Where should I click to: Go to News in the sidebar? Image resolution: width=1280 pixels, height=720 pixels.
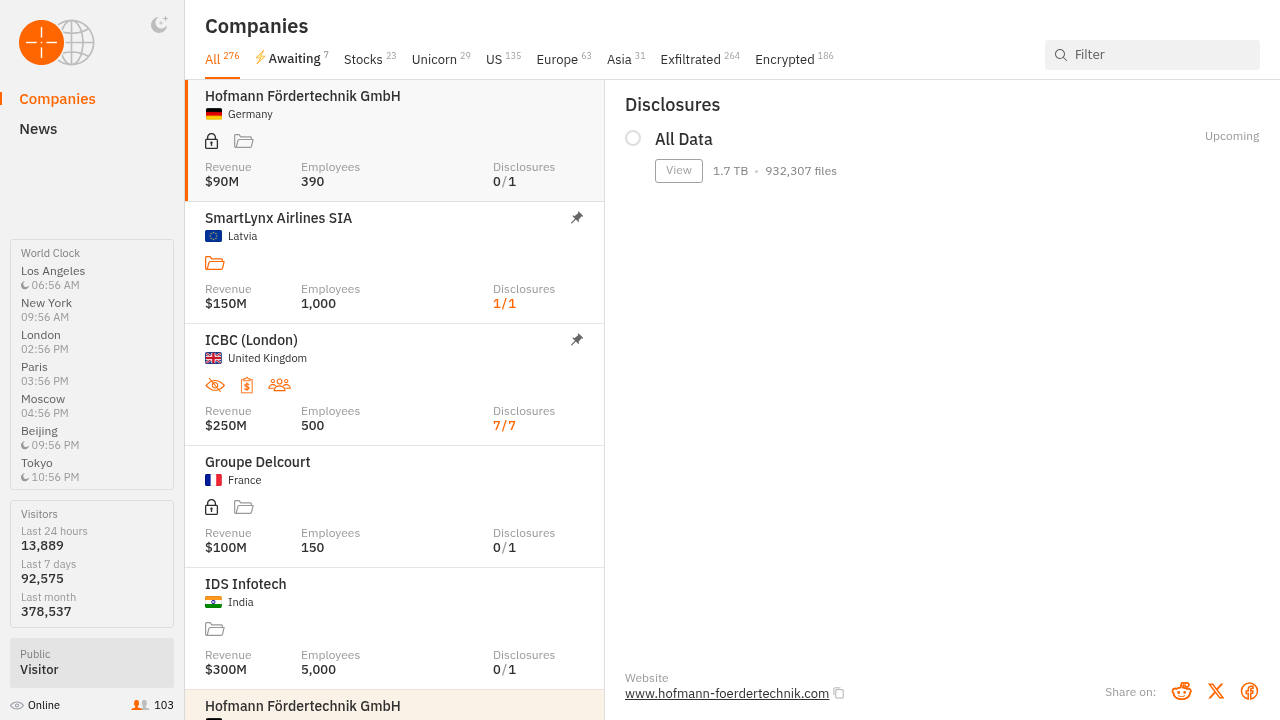coord(38,129)
